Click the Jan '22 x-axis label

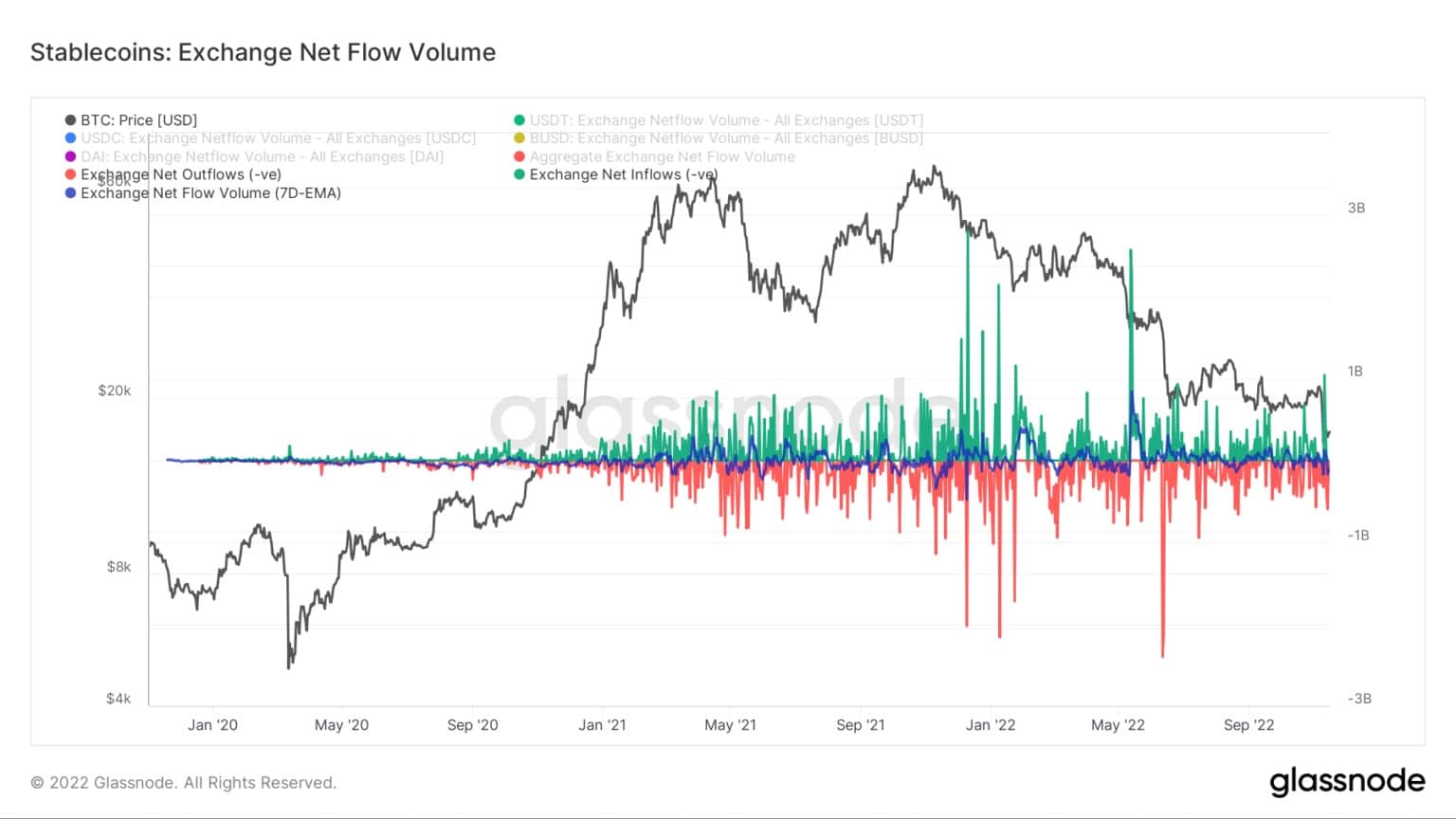991,725
